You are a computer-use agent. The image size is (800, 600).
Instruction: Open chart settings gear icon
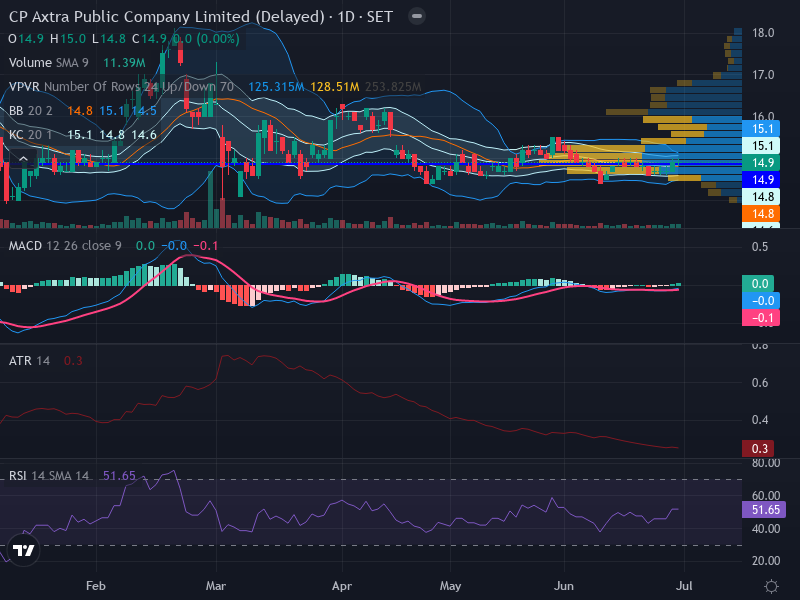pos(771,586)
